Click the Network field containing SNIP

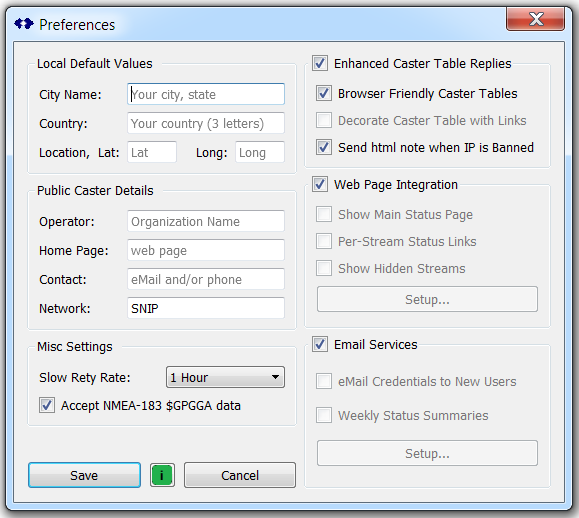point(206,308)
